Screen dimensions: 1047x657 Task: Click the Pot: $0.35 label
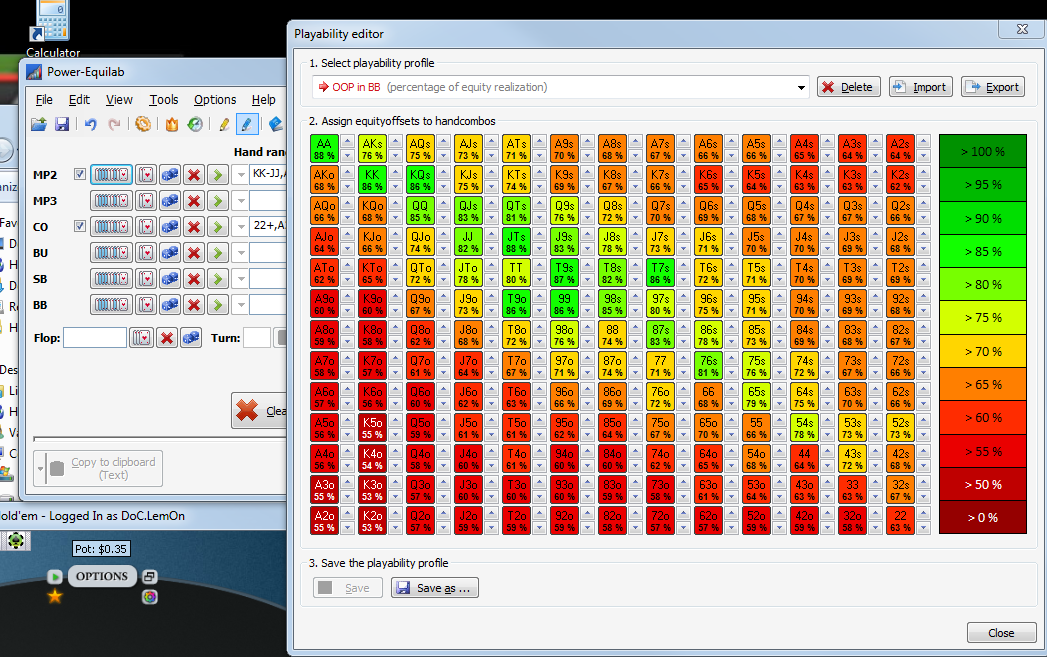pyautogui.click(x=101, y=549)
